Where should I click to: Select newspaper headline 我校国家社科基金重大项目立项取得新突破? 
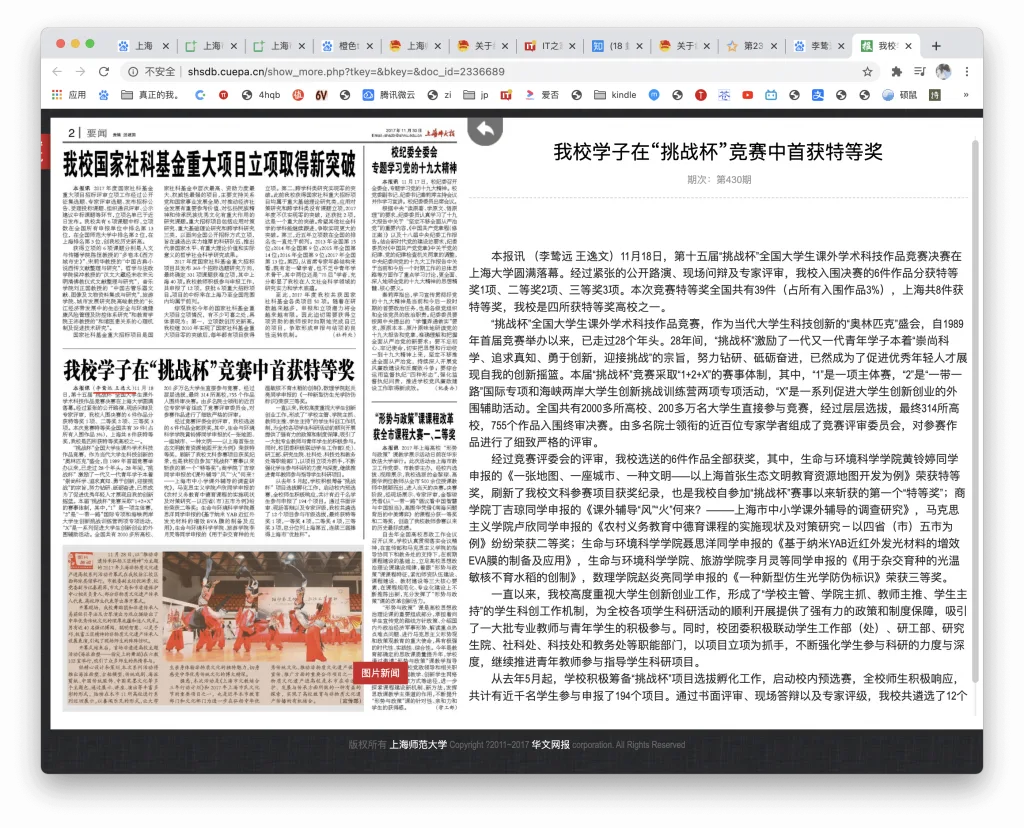(x=209, y=163)
